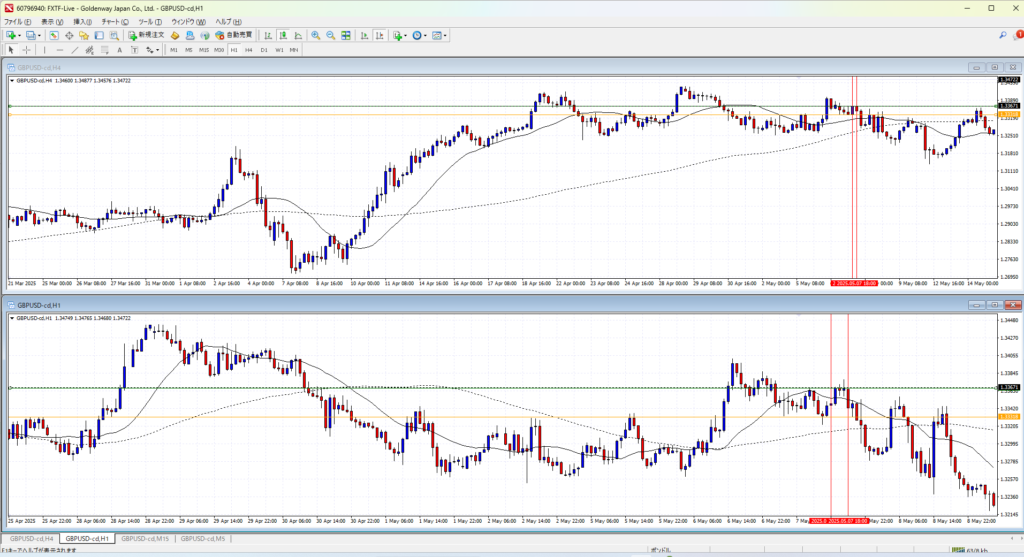The width and height of the screenshot is (1024, 557).
Task: Tile chart windows using the toolbar icon
Action: [346, 35]
